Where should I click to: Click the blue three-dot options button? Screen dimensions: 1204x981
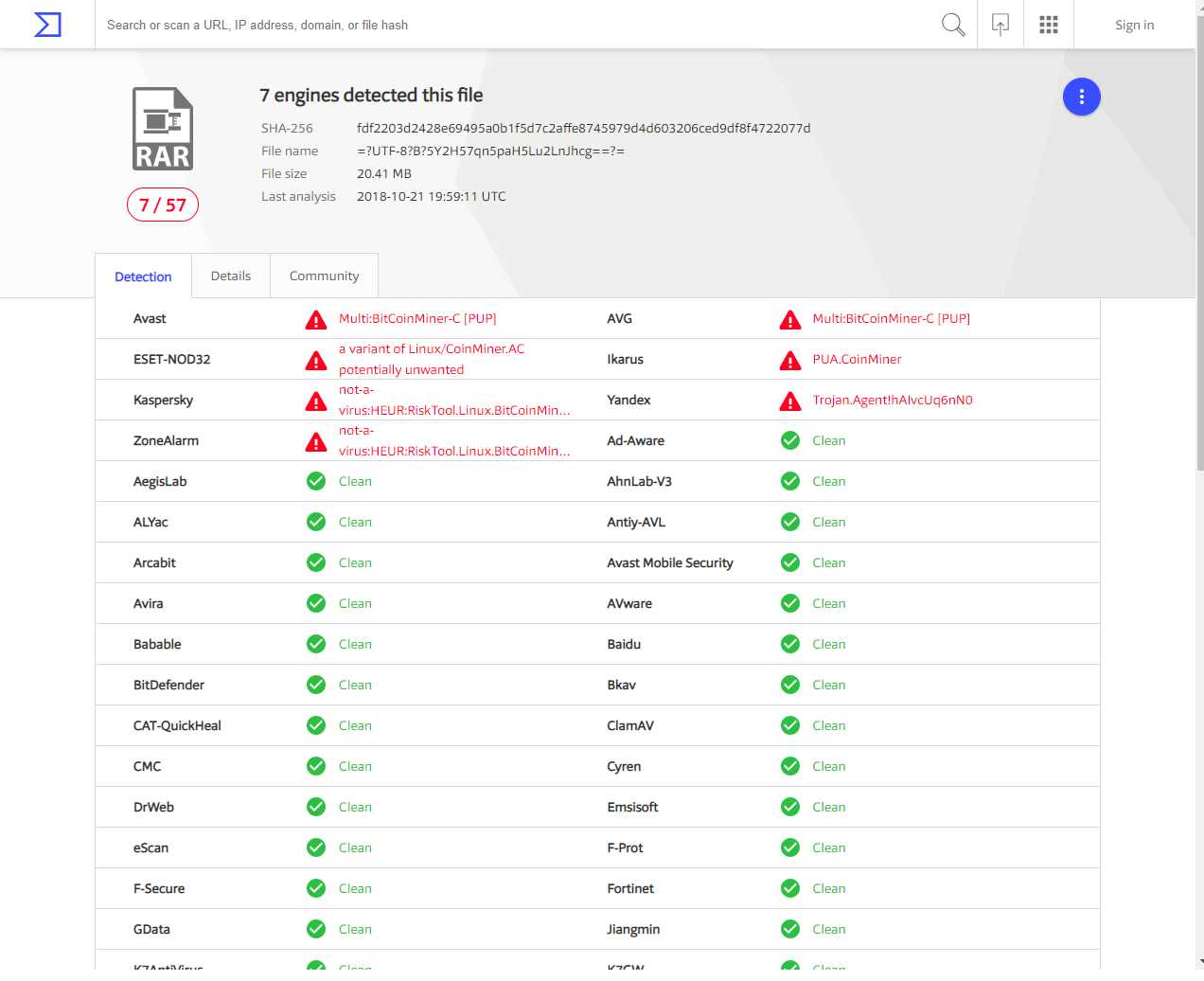point(1082,97)
